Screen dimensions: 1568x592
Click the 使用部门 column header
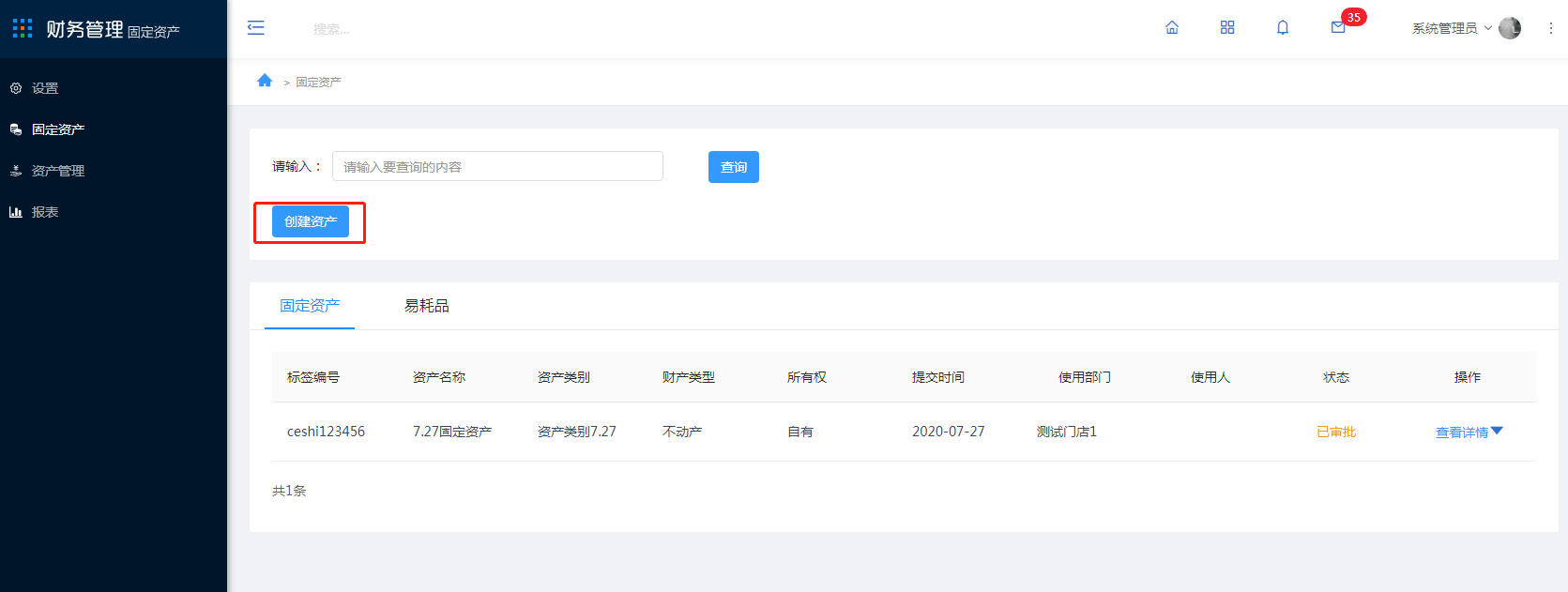pos(1085,377)
